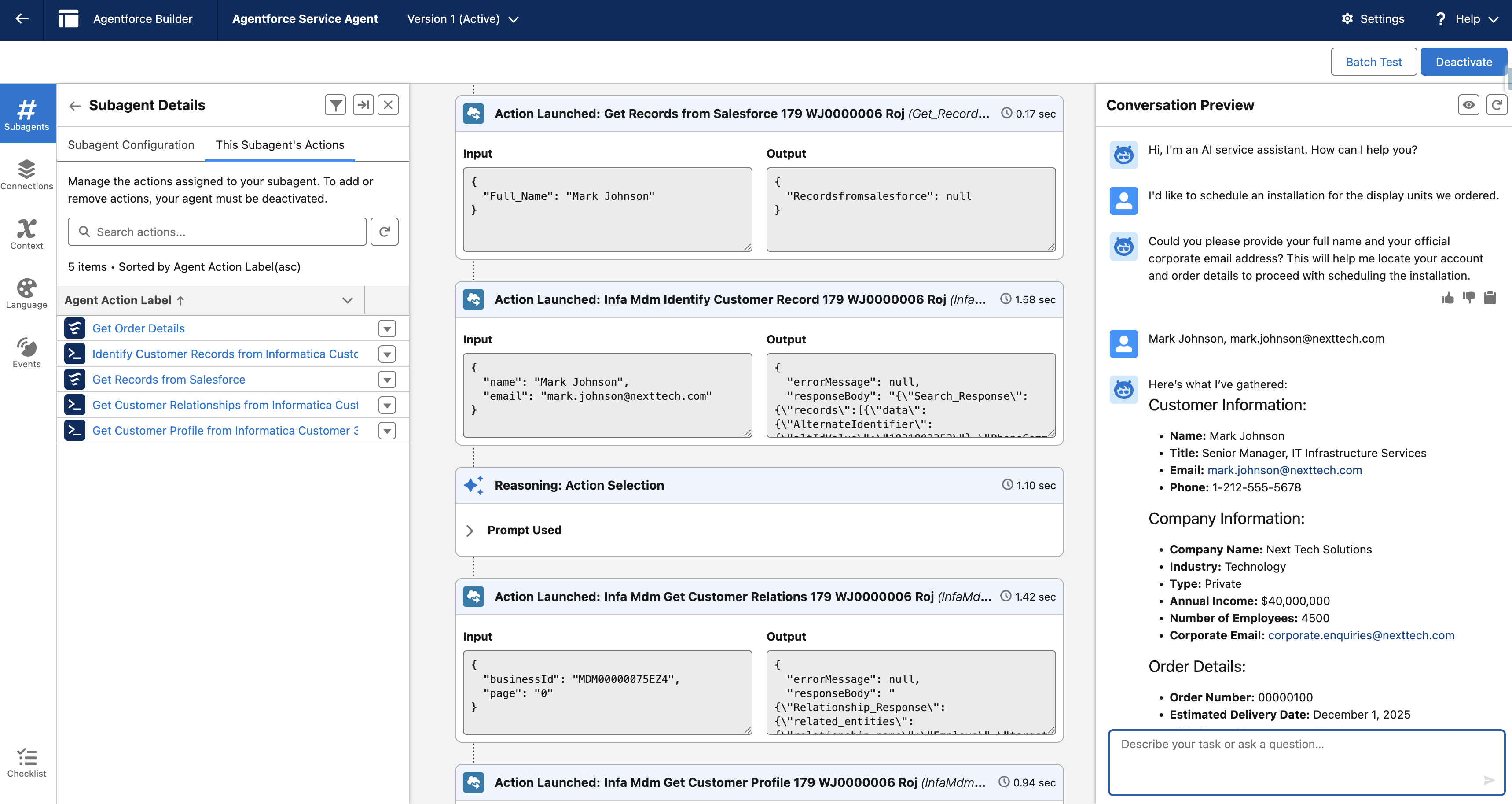Click Infa Mdm Identify Customer Record step icon
1512x804 pixels.
pos(473,299)
